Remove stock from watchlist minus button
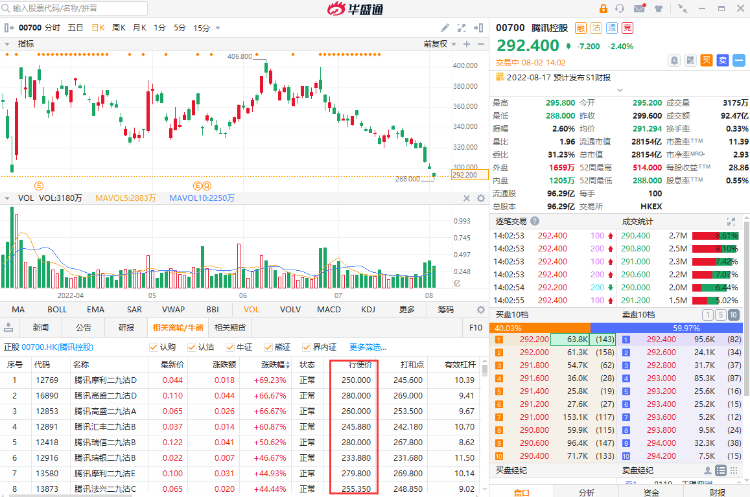750x497 pixels. [x=739, y=60]
